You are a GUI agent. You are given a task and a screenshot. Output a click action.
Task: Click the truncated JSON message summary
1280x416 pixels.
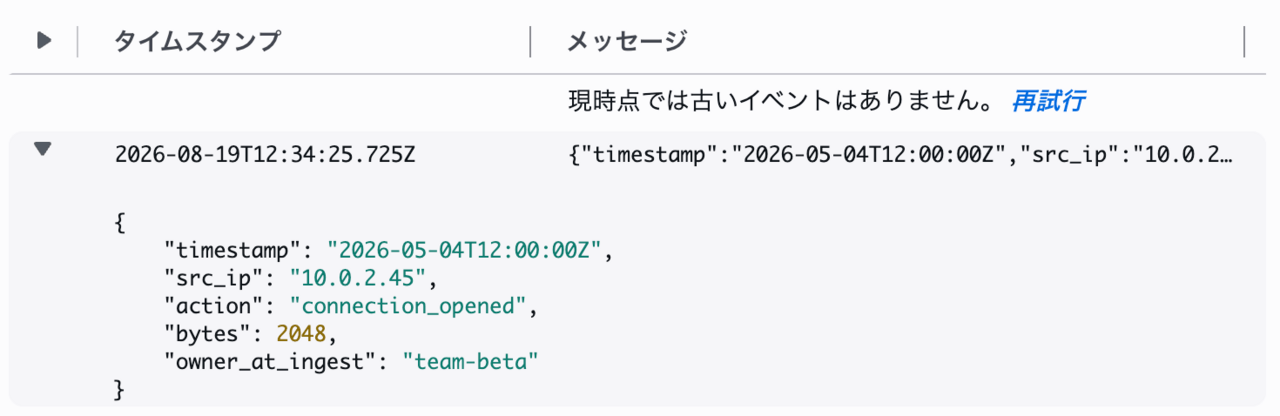900,155
